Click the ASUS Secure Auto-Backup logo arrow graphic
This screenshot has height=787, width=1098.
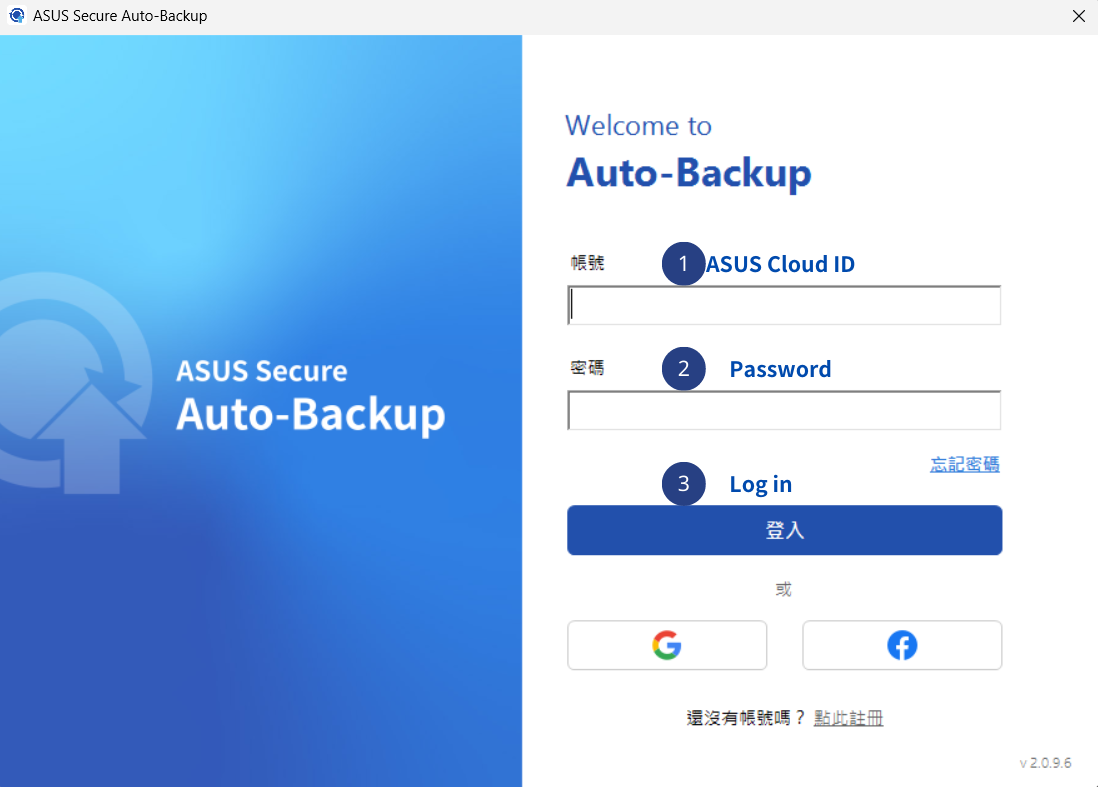point(74,384)
